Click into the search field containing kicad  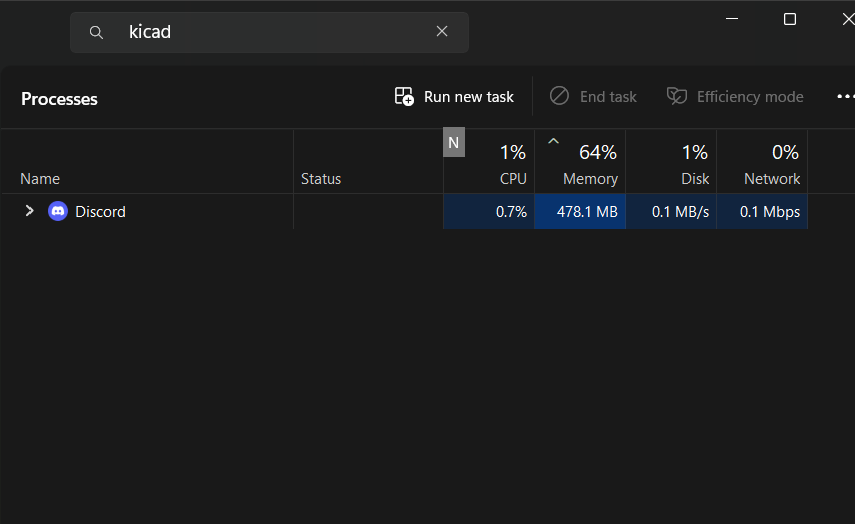click(270, 32)
